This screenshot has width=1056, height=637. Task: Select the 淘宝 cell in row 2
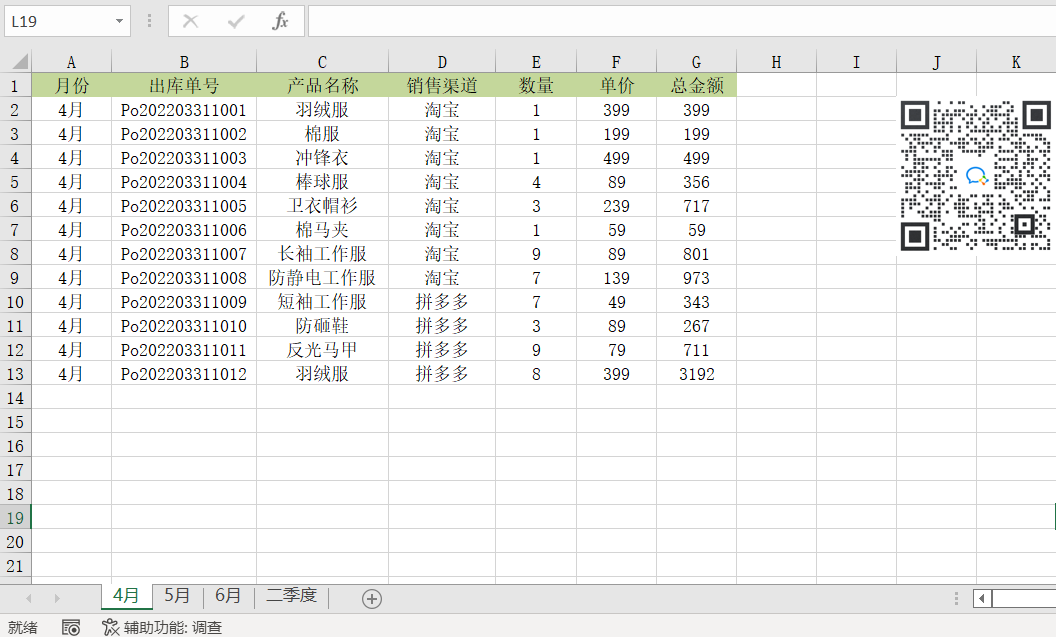tap(442, 110)
